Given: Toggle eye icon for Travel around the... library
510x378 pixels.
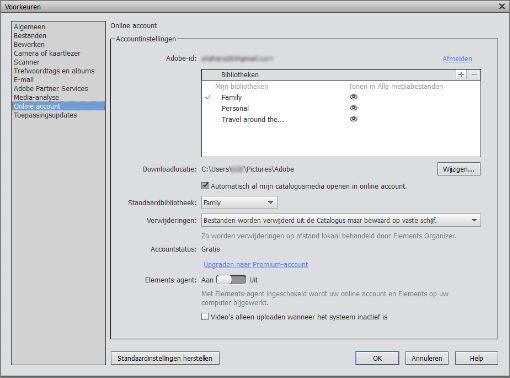Looking at the screenshot, I should point(353,119).
